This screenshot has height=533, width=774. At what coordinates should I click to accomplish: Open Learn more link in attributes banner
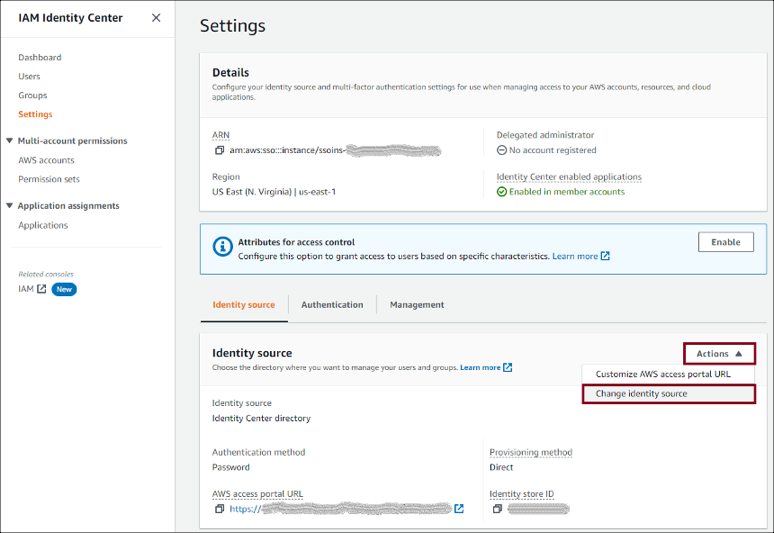(575, 257)
